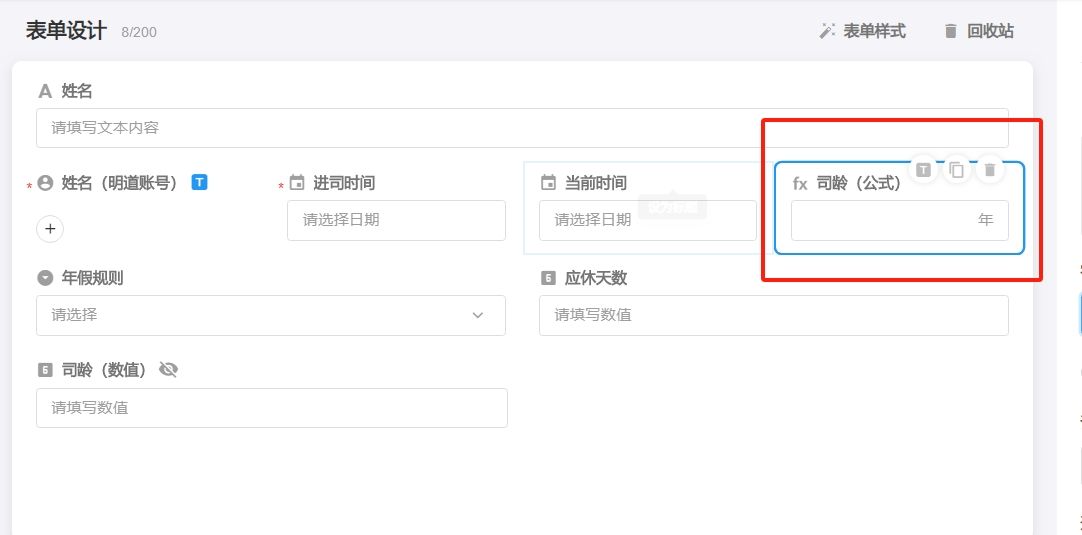1082x535 pixels.
Task: Open the 年假规则 请选择 dropdown
Action: tap(270, 315)
